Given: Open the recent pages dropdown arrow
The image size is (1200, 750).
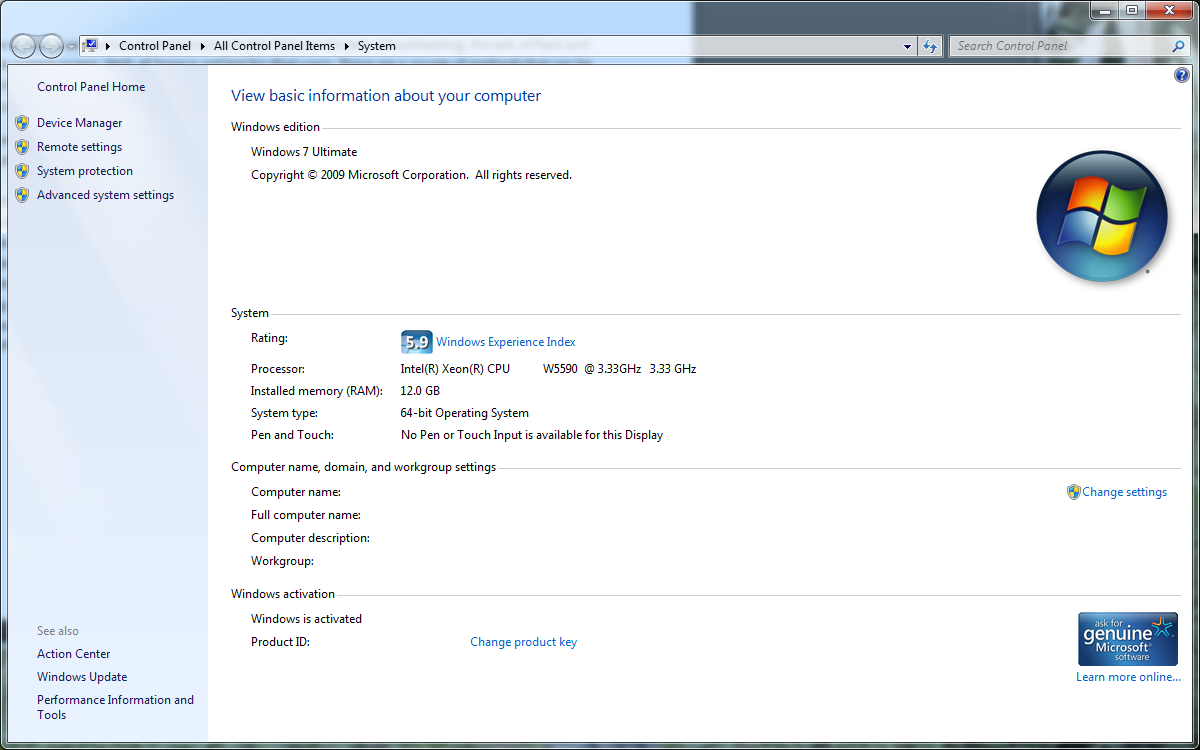Looking at the screenshot, I should 71,46.
